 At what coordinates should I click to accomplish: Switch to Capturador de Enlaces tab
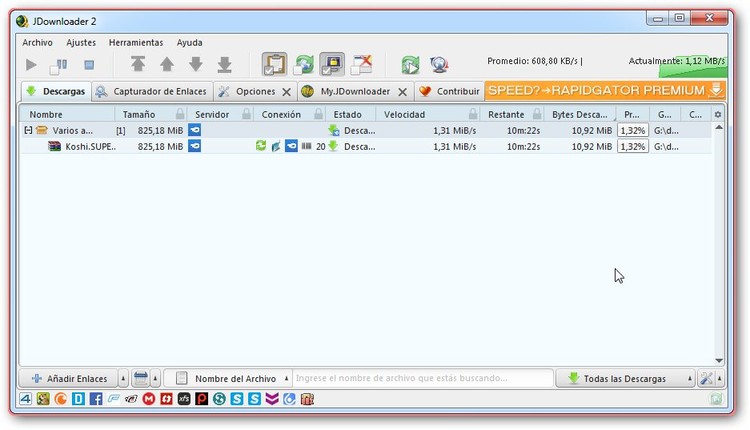tap(152, 91)
